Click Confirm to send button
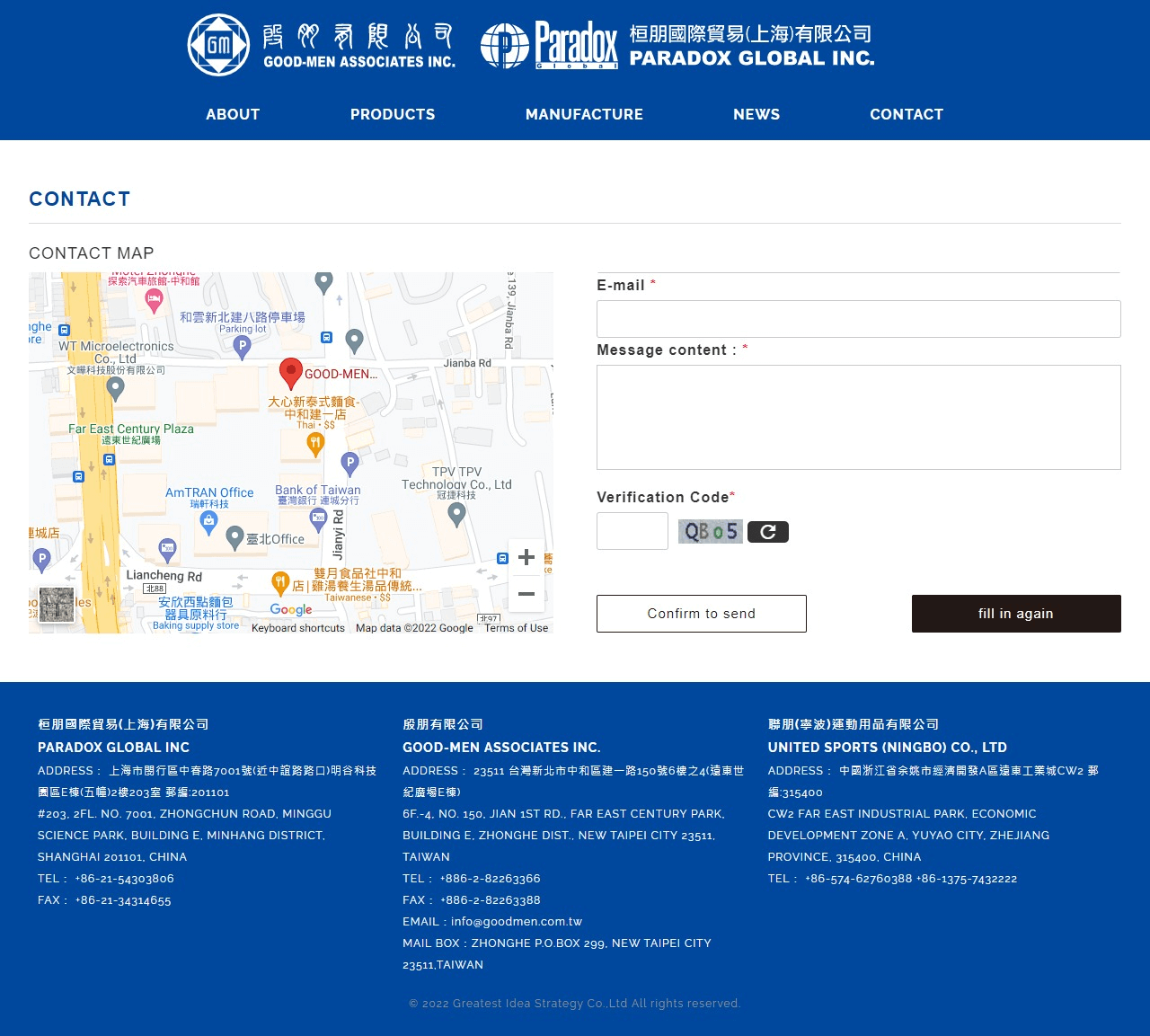The height and width of the screenshot is (1036, 1150). tap(702, 614)
